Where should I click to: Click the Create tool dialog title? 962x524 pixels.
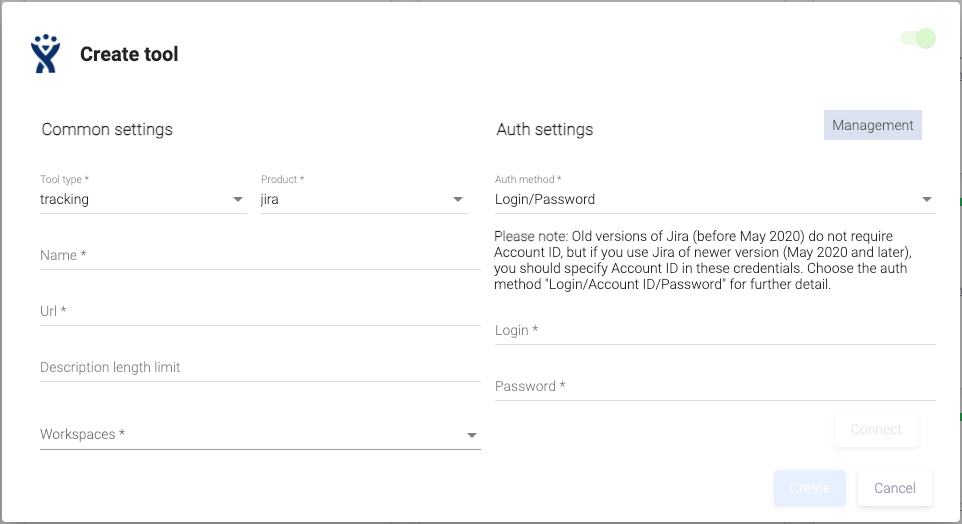(x=129, y=54)
